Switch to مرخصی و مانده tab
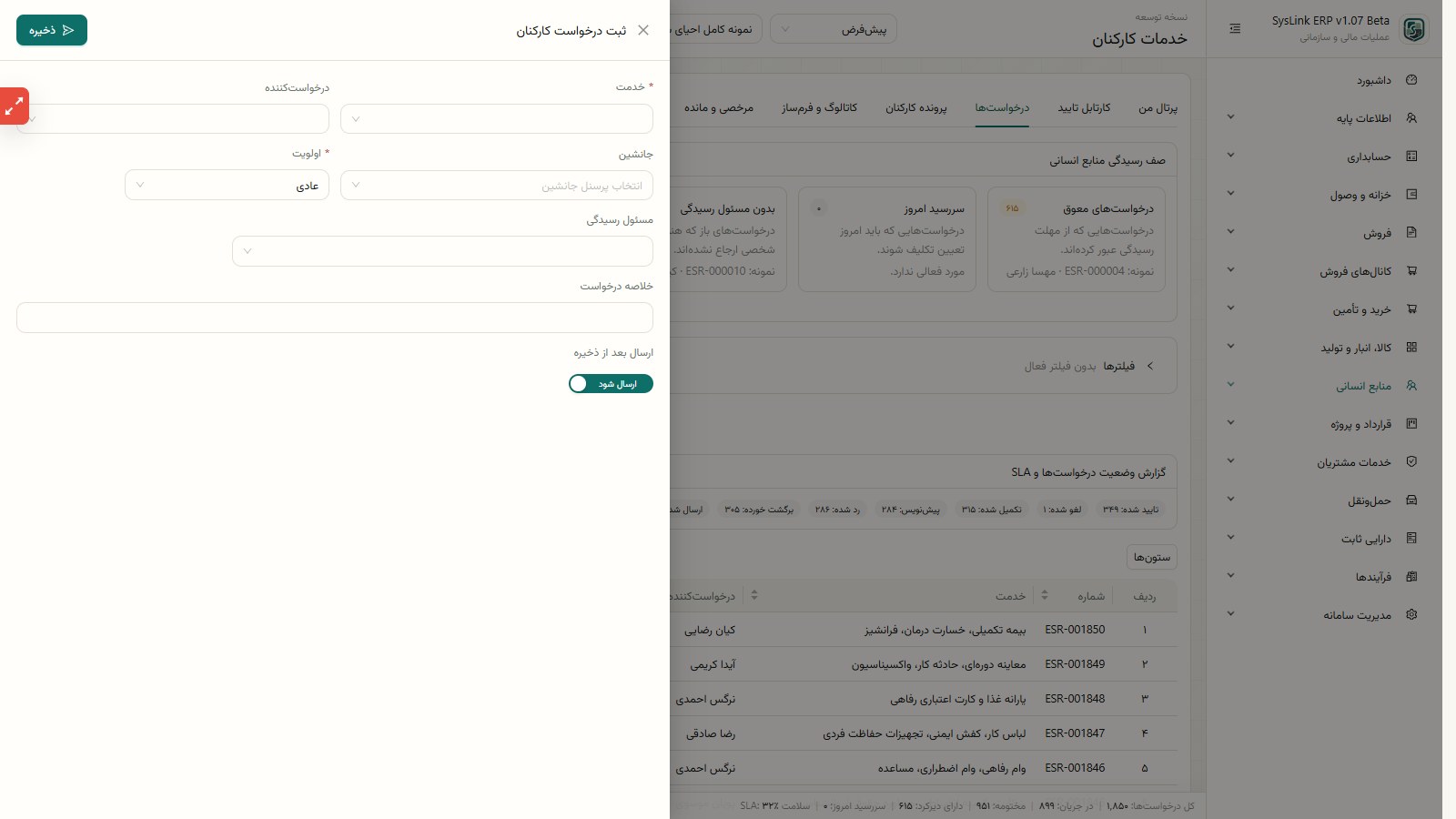This screenshot has width=1456, height=819. 719,108
